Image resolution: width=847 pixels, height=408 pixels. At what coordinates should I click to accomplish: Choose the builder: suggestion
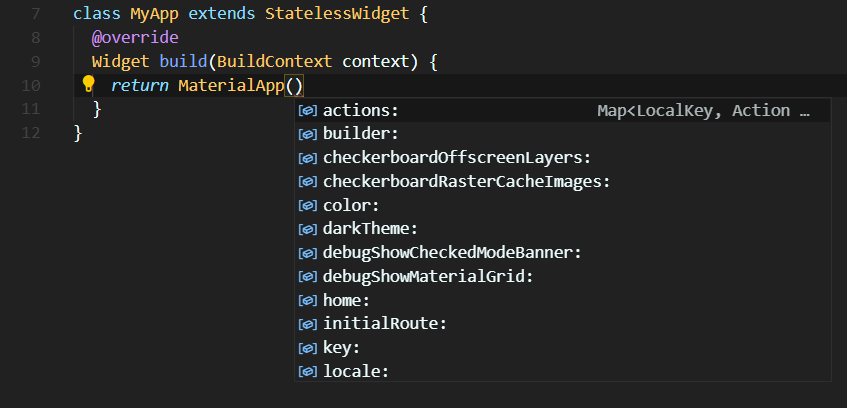(x=562, y=135)
